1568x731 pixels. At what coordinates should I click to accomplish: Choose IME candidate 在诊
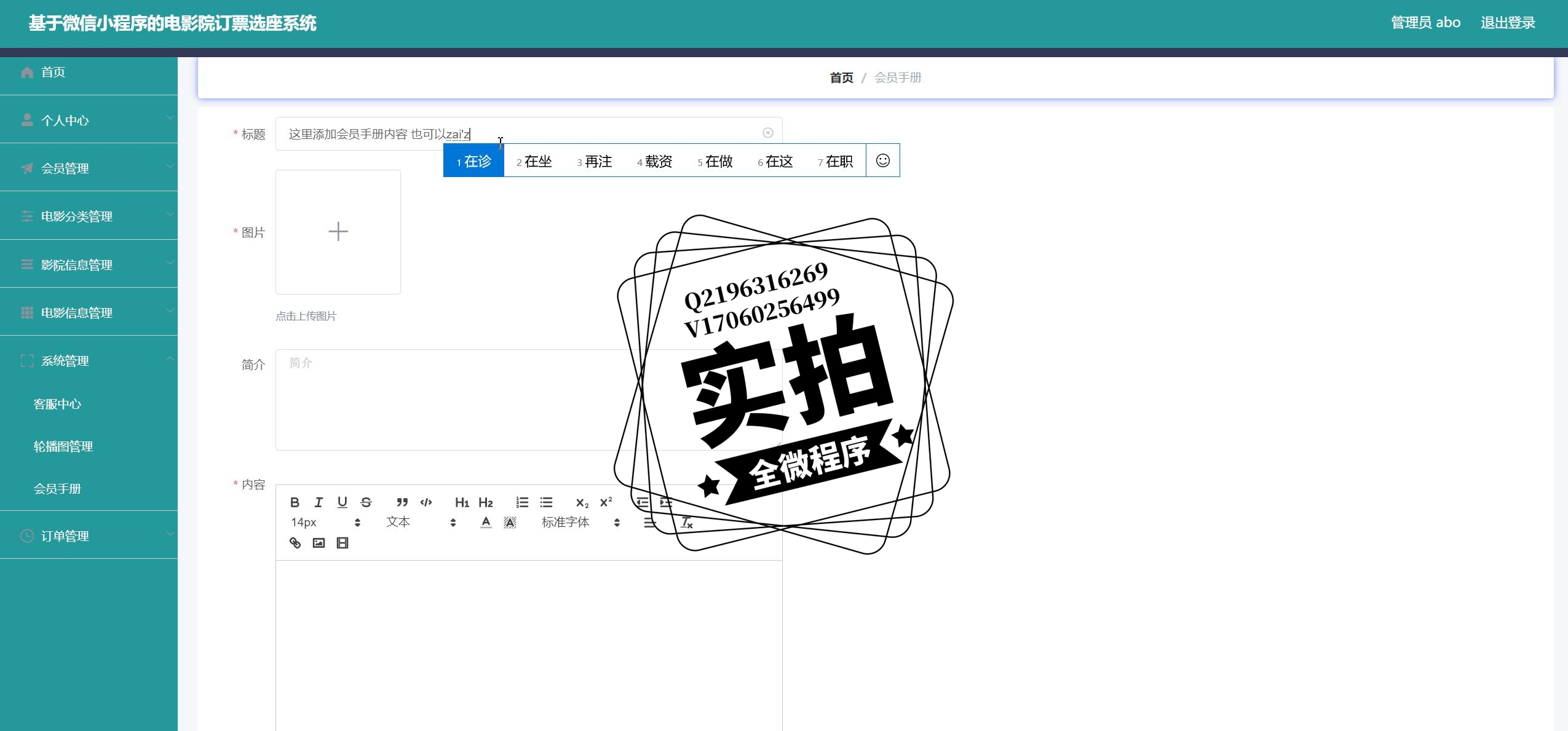point(473,161)
